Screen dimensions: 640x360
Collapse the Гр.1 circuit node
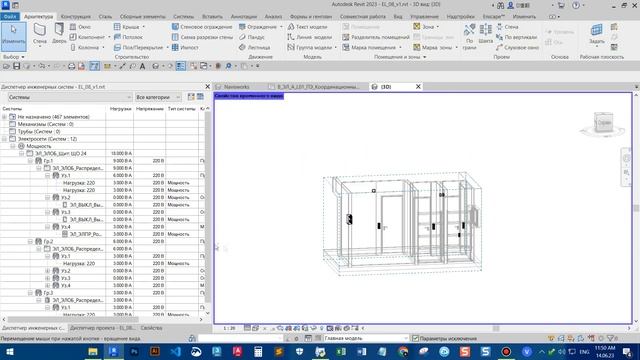coord(31,161)
